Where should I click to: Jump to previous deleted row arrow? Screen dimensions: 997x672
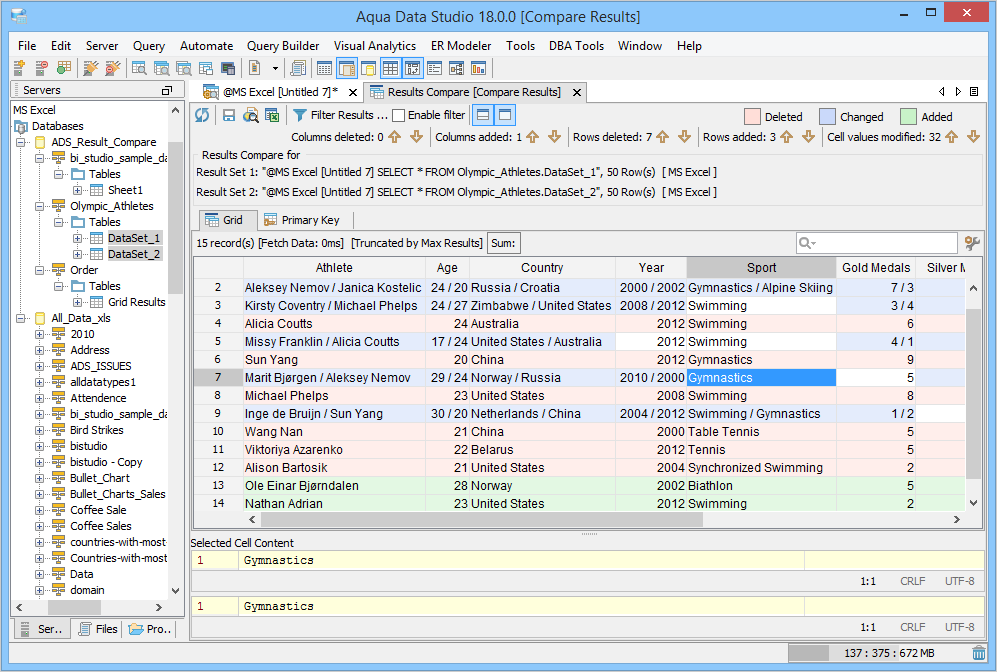point(663,137)
